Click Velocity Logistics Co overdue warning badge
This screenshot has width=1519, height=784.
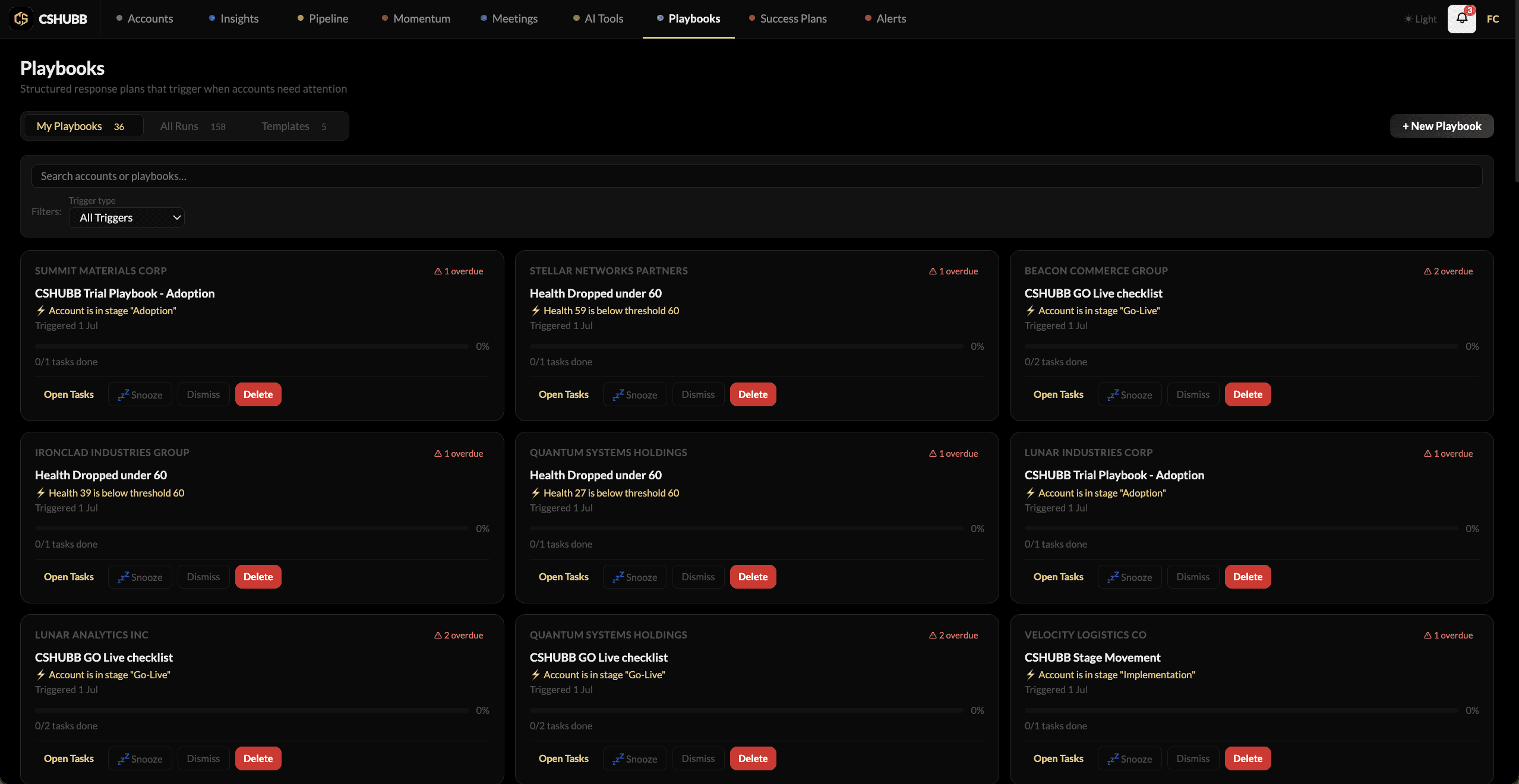point(1448,636)
